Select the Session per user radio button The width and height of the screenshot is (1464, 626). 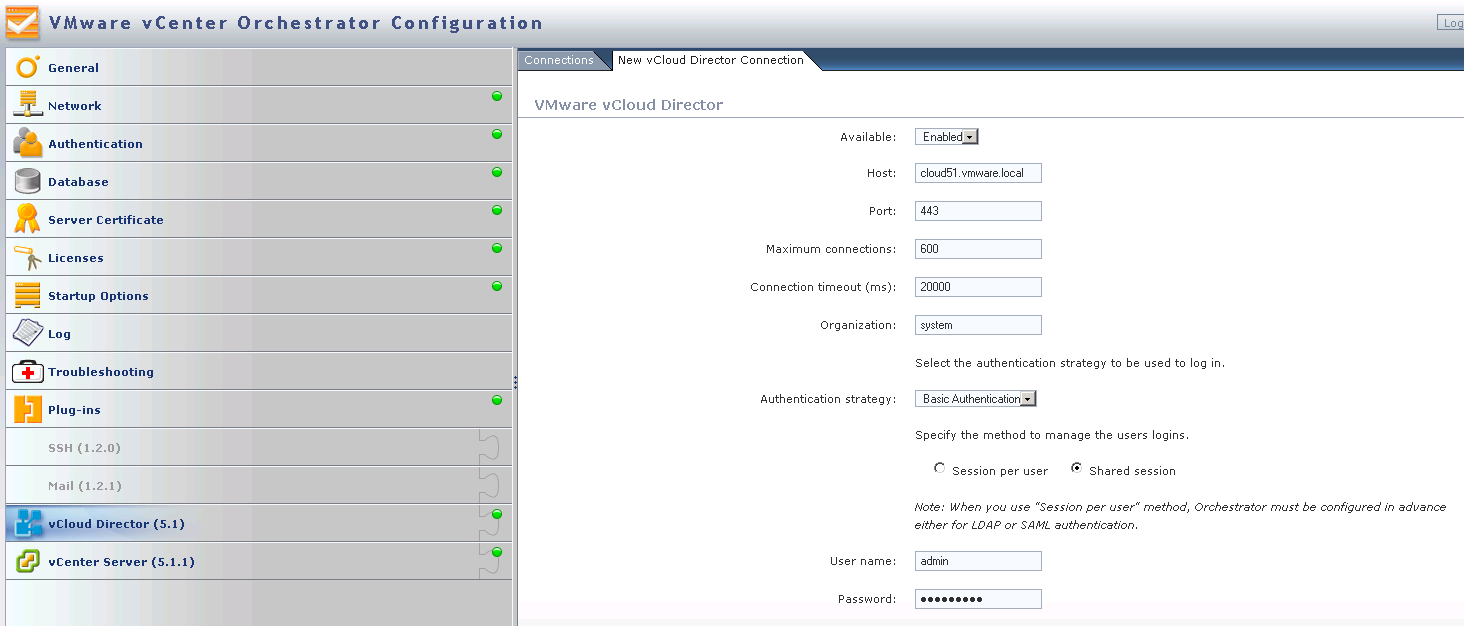pos(939,469)
